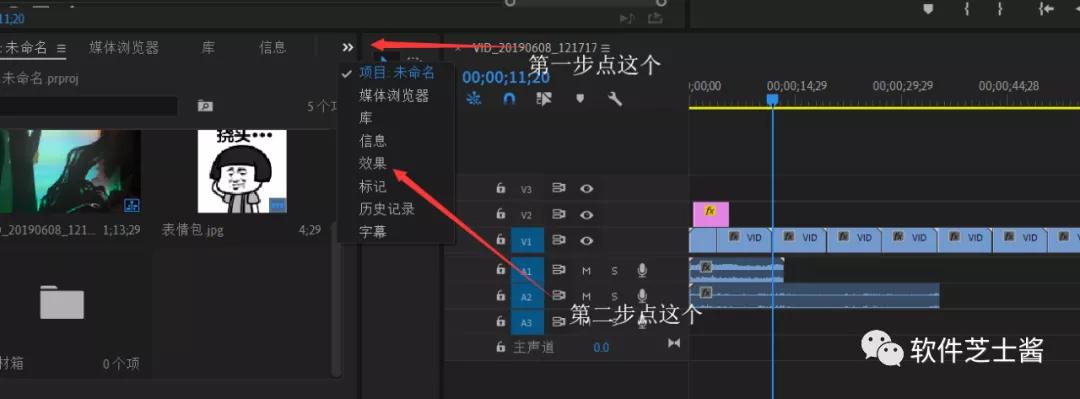The image size is (1080, 399).
Task: Solo track A1 with the S button
Action: (614, 271)
